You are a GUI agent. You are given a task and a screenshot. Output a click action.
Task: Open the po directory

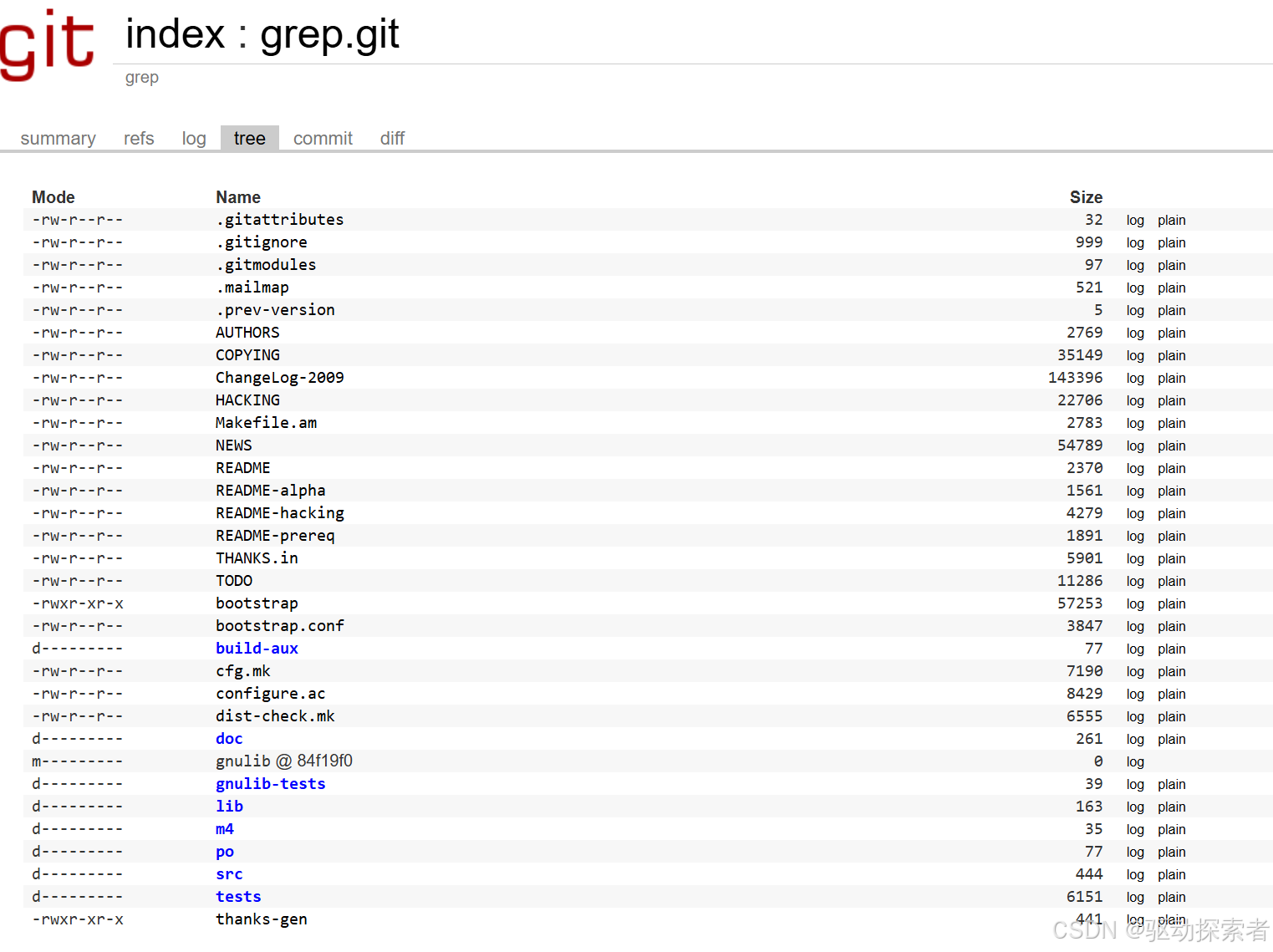[x=224, y=851]
